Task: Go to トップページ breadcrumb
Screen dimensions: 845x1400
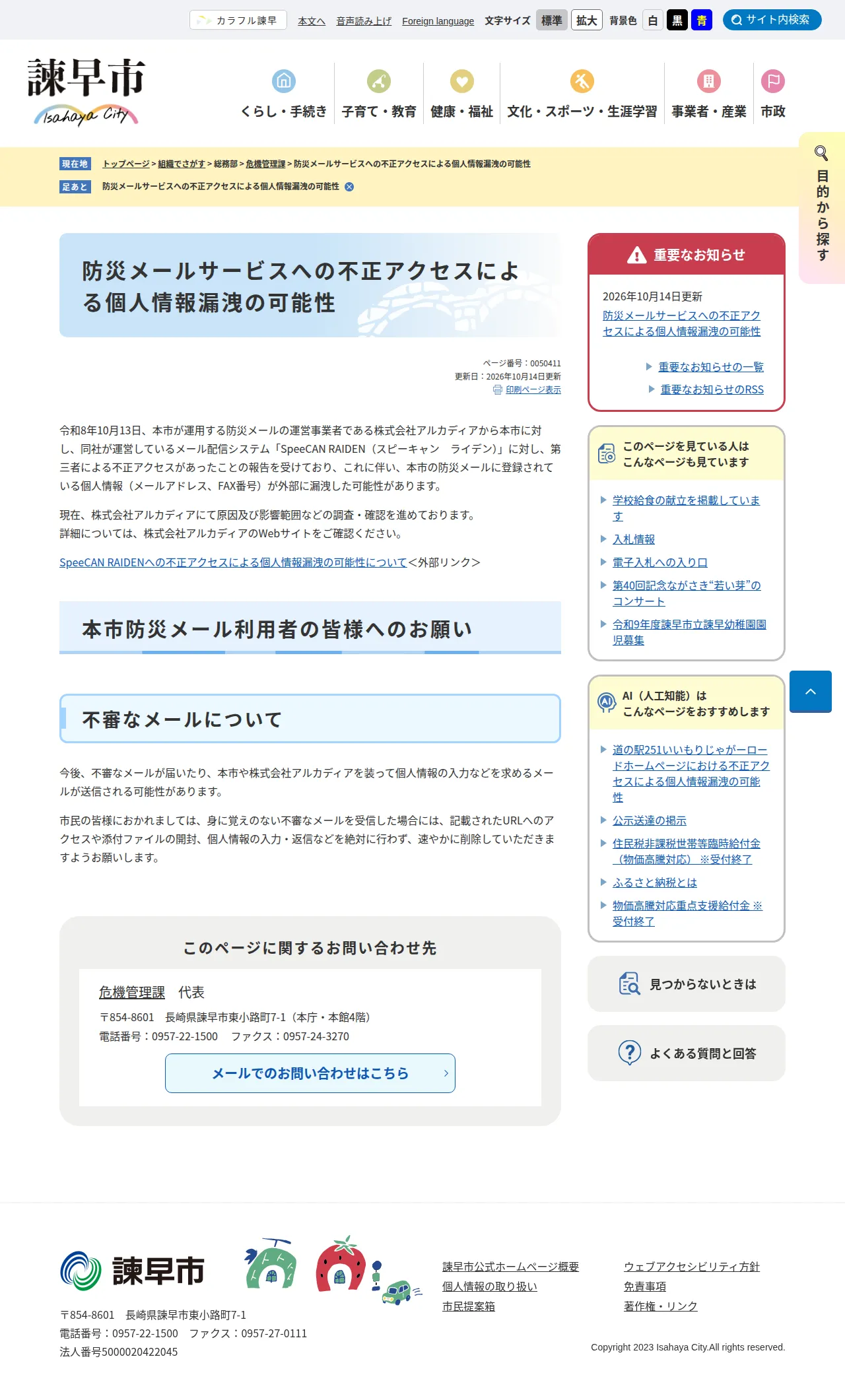Action: pyautogui.click(x=126, y=164)
